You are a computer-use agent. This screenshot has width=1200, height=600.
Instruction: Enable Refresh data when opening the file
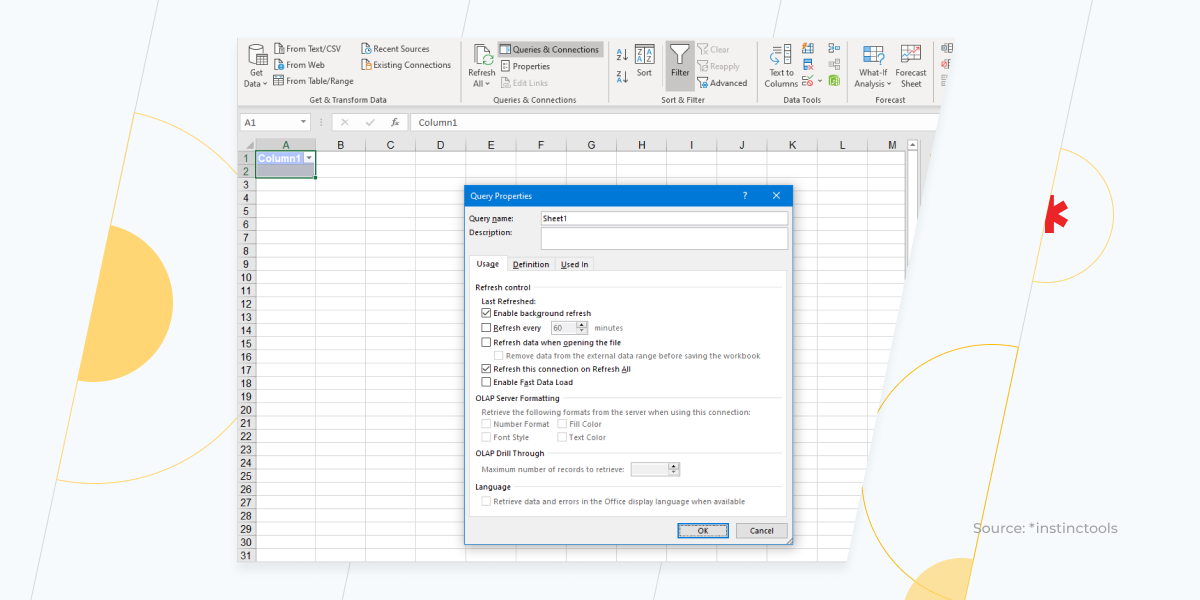coord(487,342)
